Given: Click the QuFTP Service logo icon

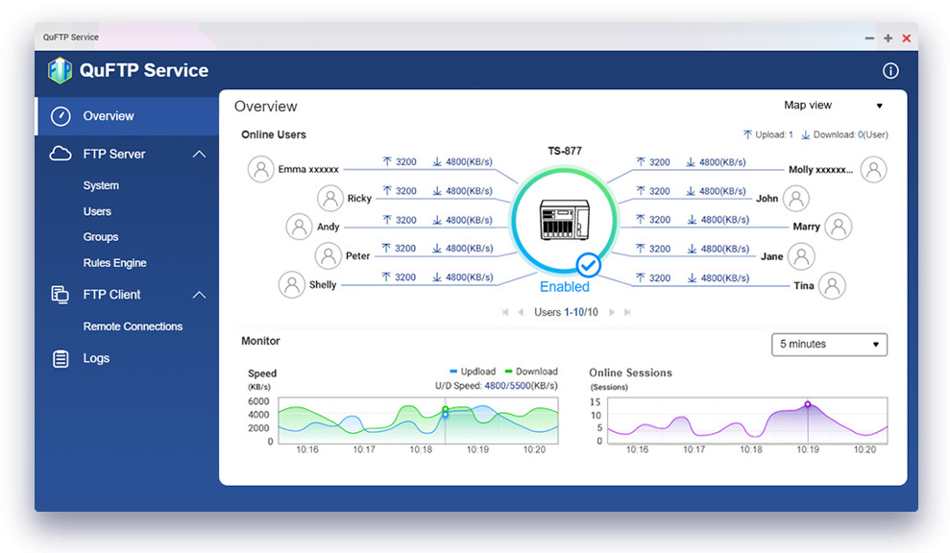Looking at the screenshot, I should 60,70.
